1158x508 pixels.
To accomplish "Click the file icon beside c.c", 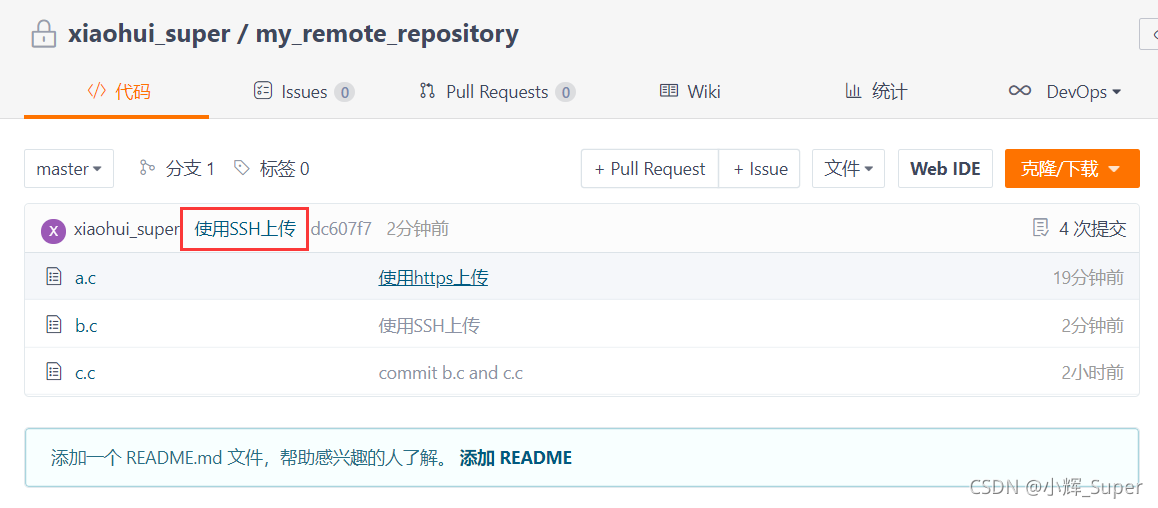I will click(53, 371).
